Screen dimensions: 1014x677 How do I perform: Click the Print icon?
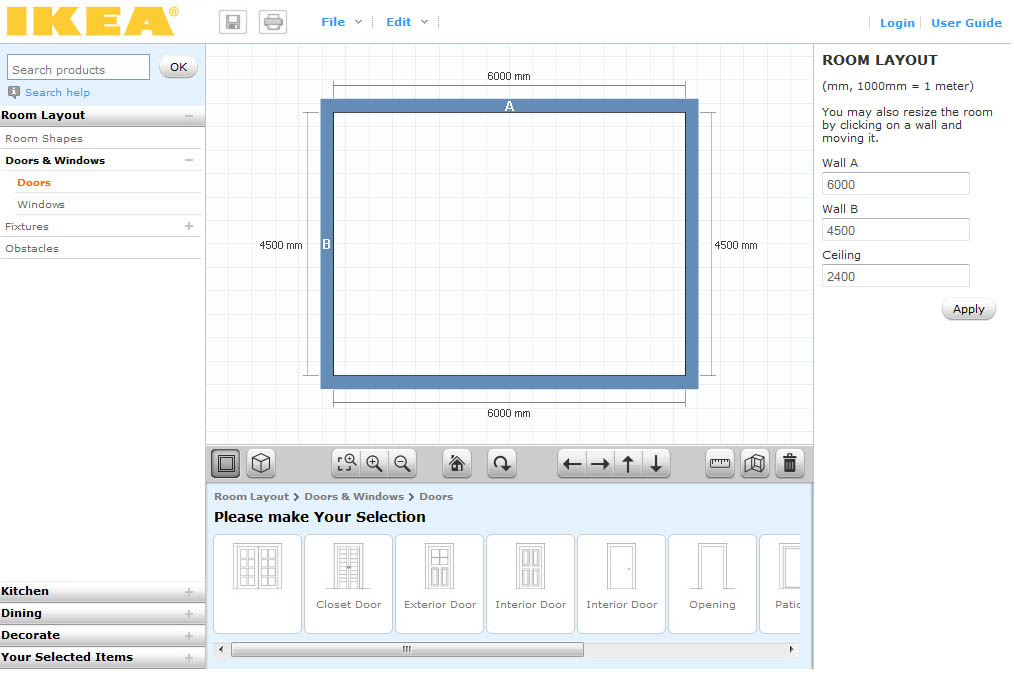point(273,22)
